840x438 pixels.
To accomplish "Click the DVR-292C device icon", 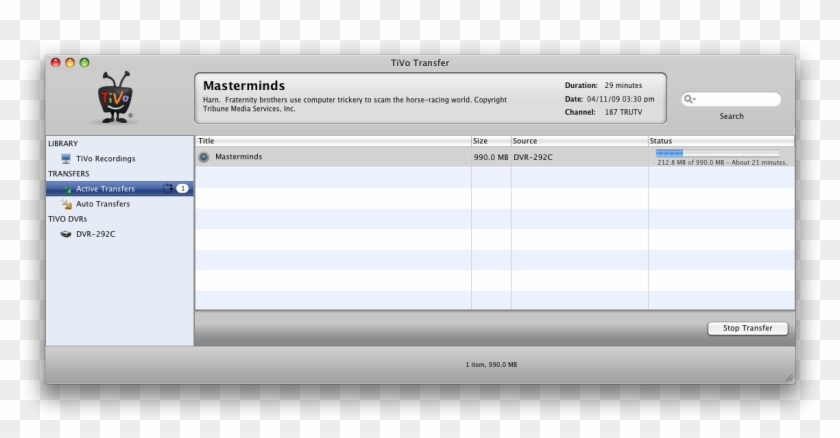I will tap(66, 234).
